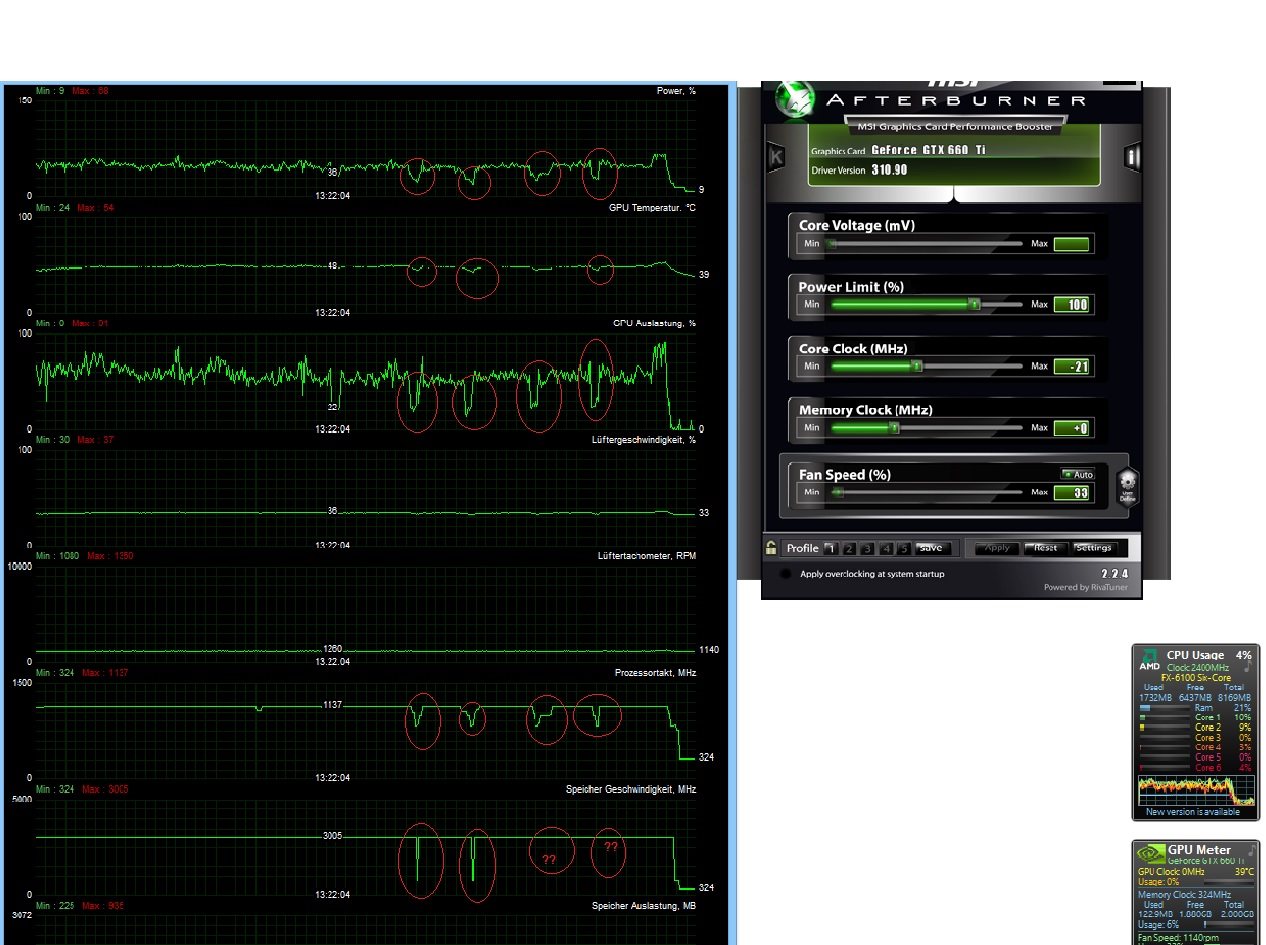
Task: Click the driver version '310.90'
Action: (x=889, y=170)
